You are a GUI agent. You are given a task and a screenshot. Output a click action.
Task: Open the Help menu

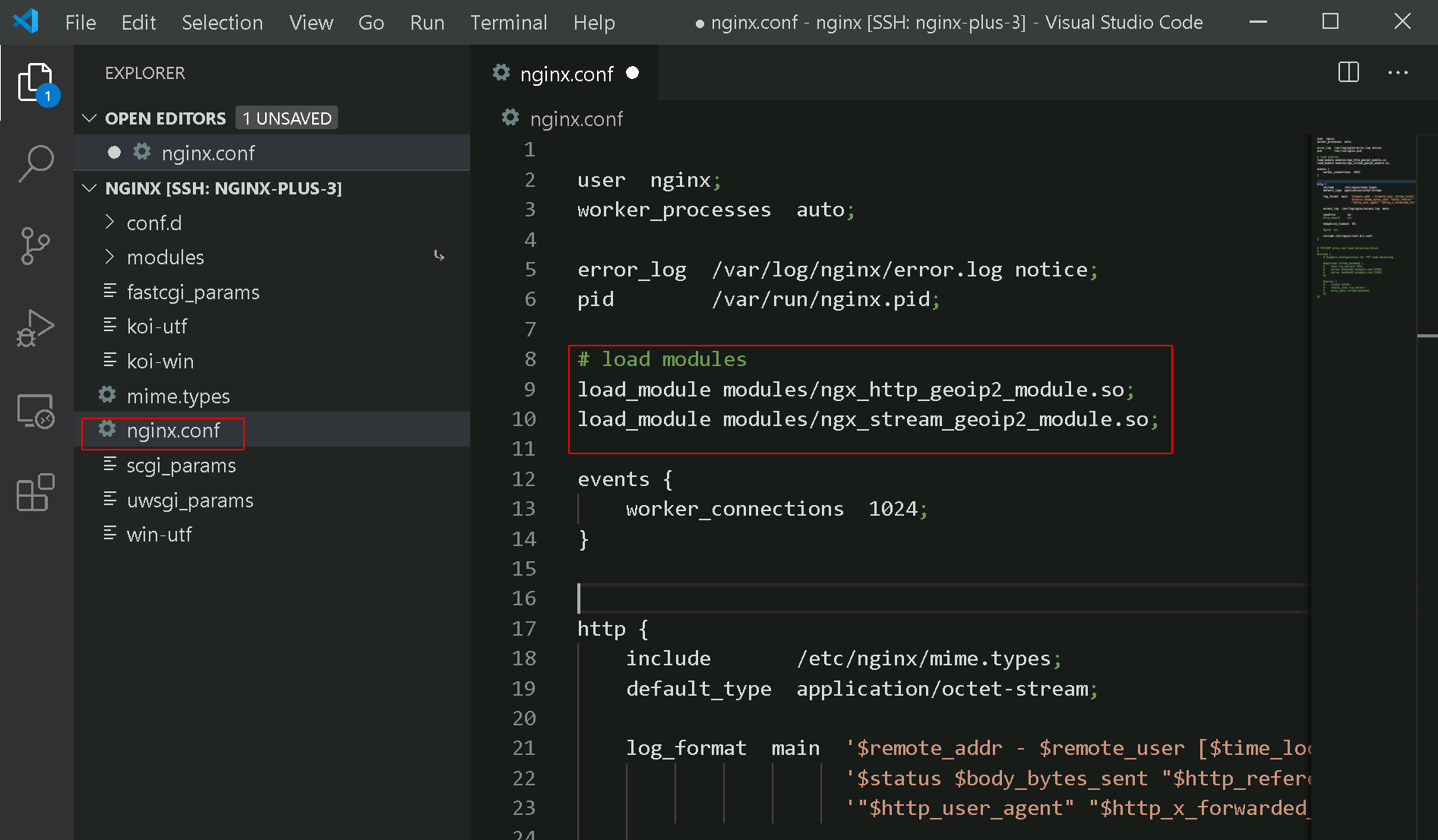tap(594, 23)
